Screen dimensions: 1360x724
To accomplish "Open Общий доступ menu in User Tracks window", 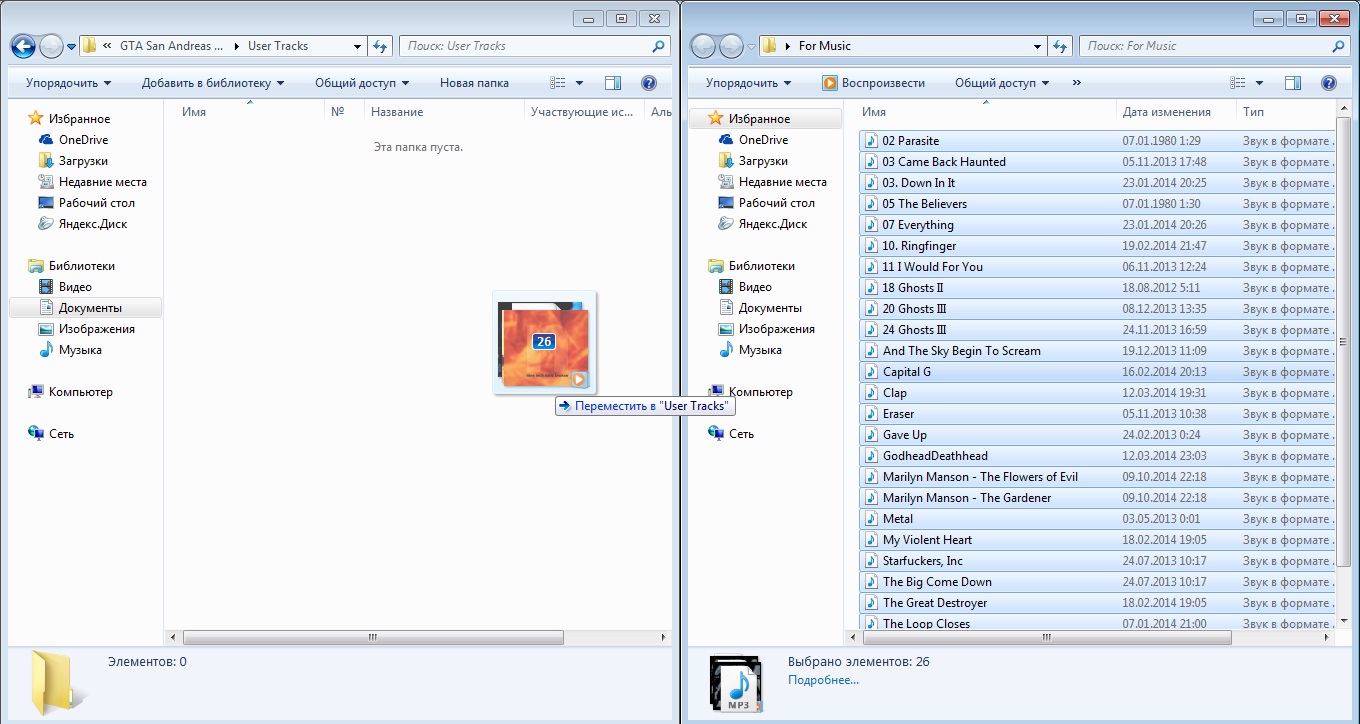I will click(362, 83).
